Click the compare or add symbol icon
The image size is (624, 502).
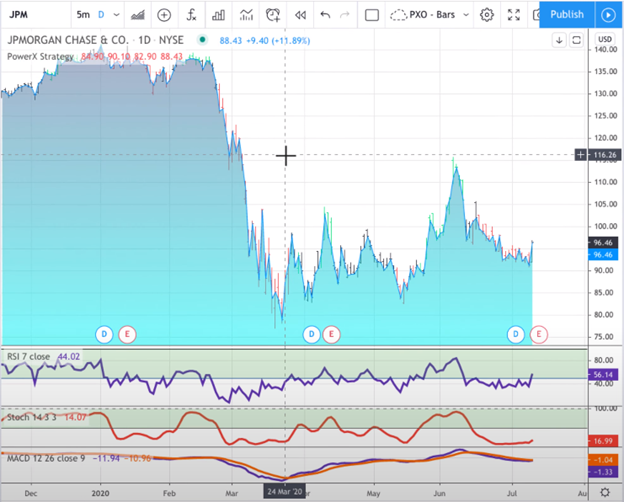163,15
